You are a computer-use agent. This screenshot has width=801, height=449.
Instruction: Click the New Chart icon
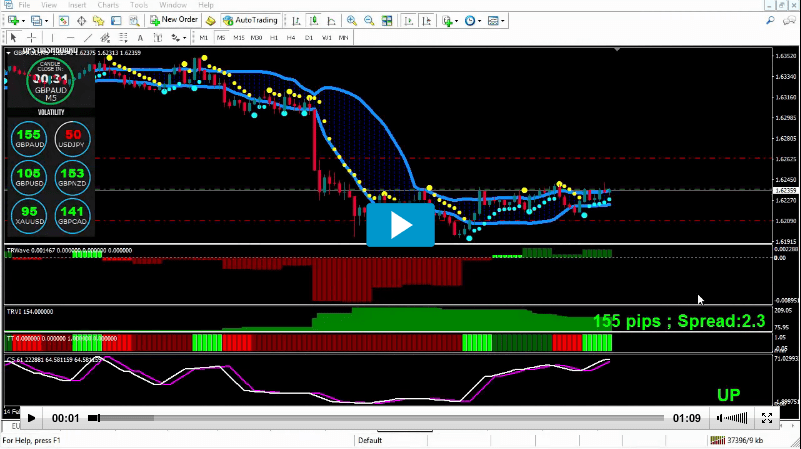pyautogui.click(x=13, y=20)
